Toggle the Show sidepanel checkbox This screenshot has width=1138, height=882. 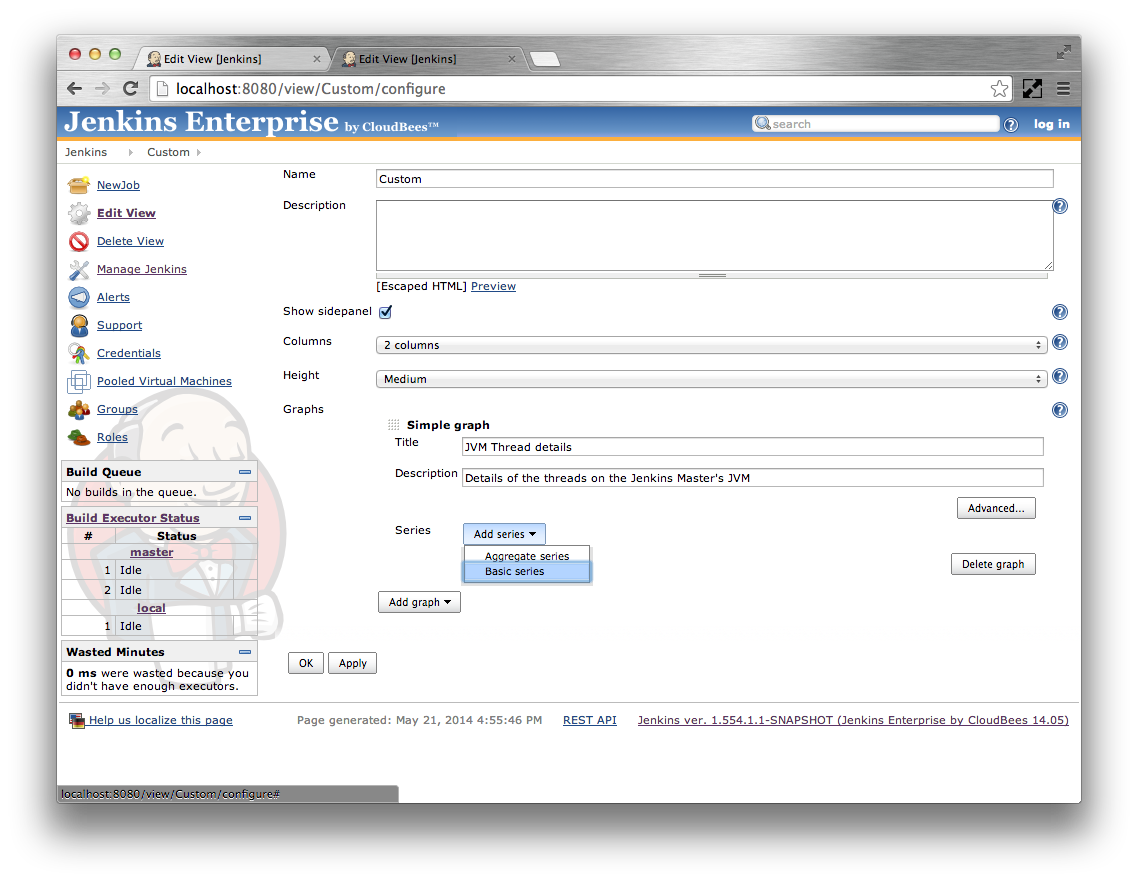pos(385,312)
